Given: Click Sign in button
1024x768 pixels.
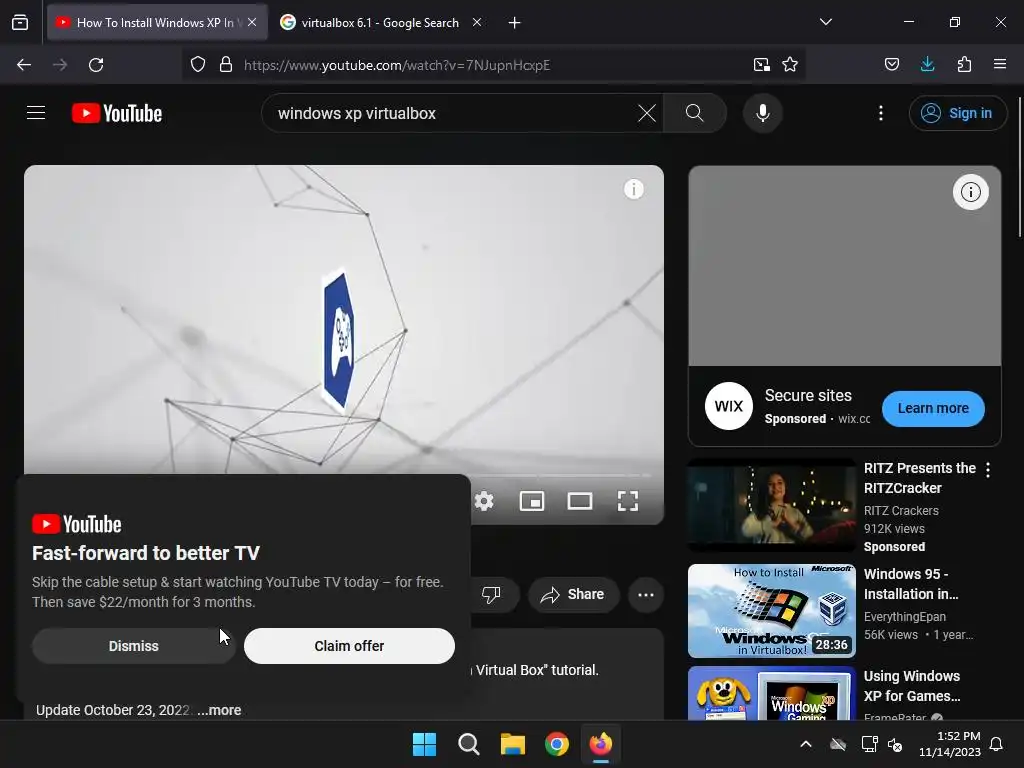Looking at the screenshot, I should [958, 113].
